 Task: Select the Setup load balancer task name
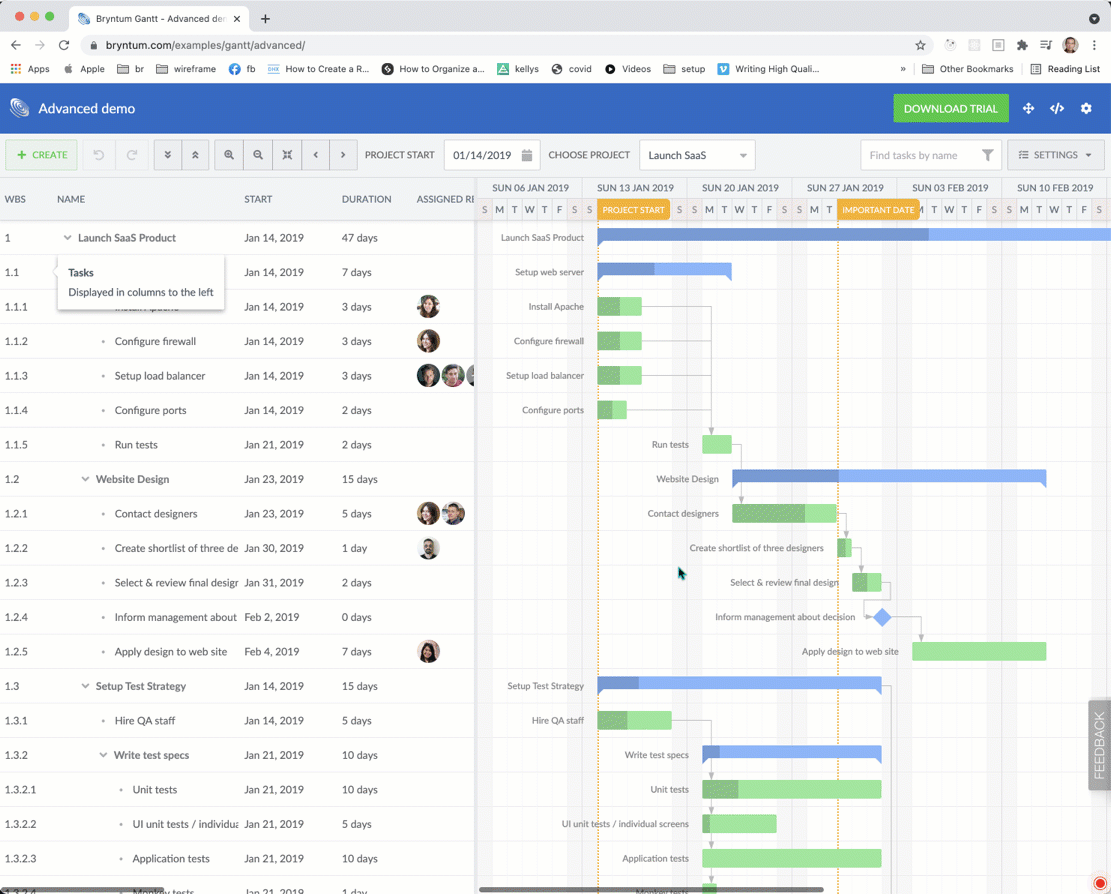click(160, 376)
